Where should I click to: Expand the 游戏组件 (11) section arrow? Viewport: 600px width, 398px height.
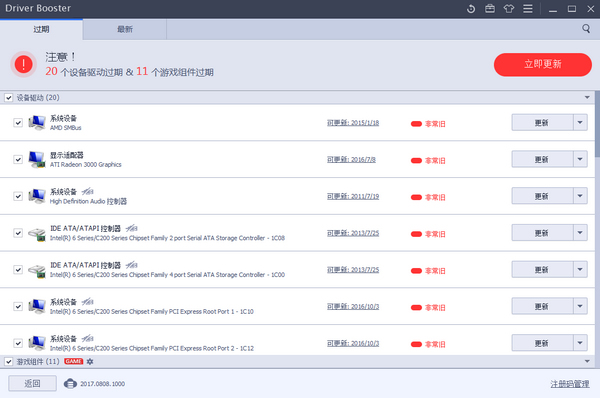pyautogui.click(x=587, y=361)
